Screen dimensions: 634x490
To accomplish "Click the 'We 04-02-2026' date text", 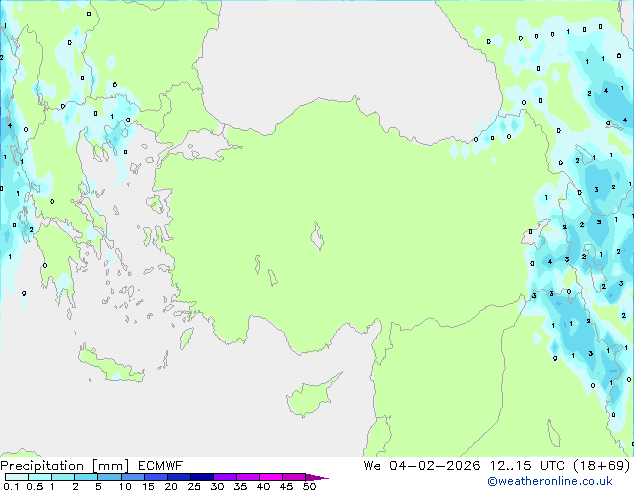I will click(x=422, y=466).
